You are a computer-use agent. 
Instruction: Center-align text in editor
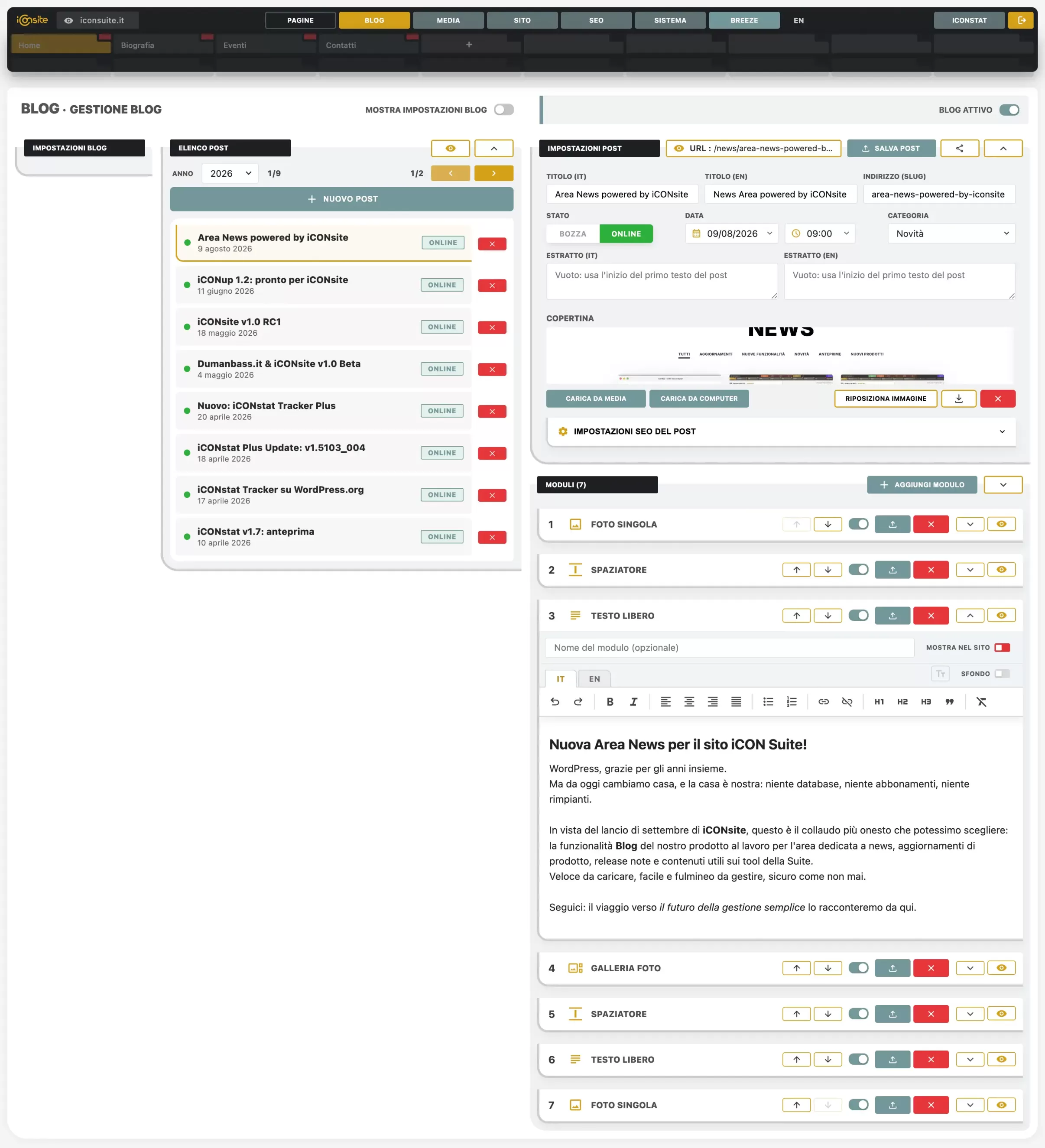pyautogui.click(x=689, y=701)
